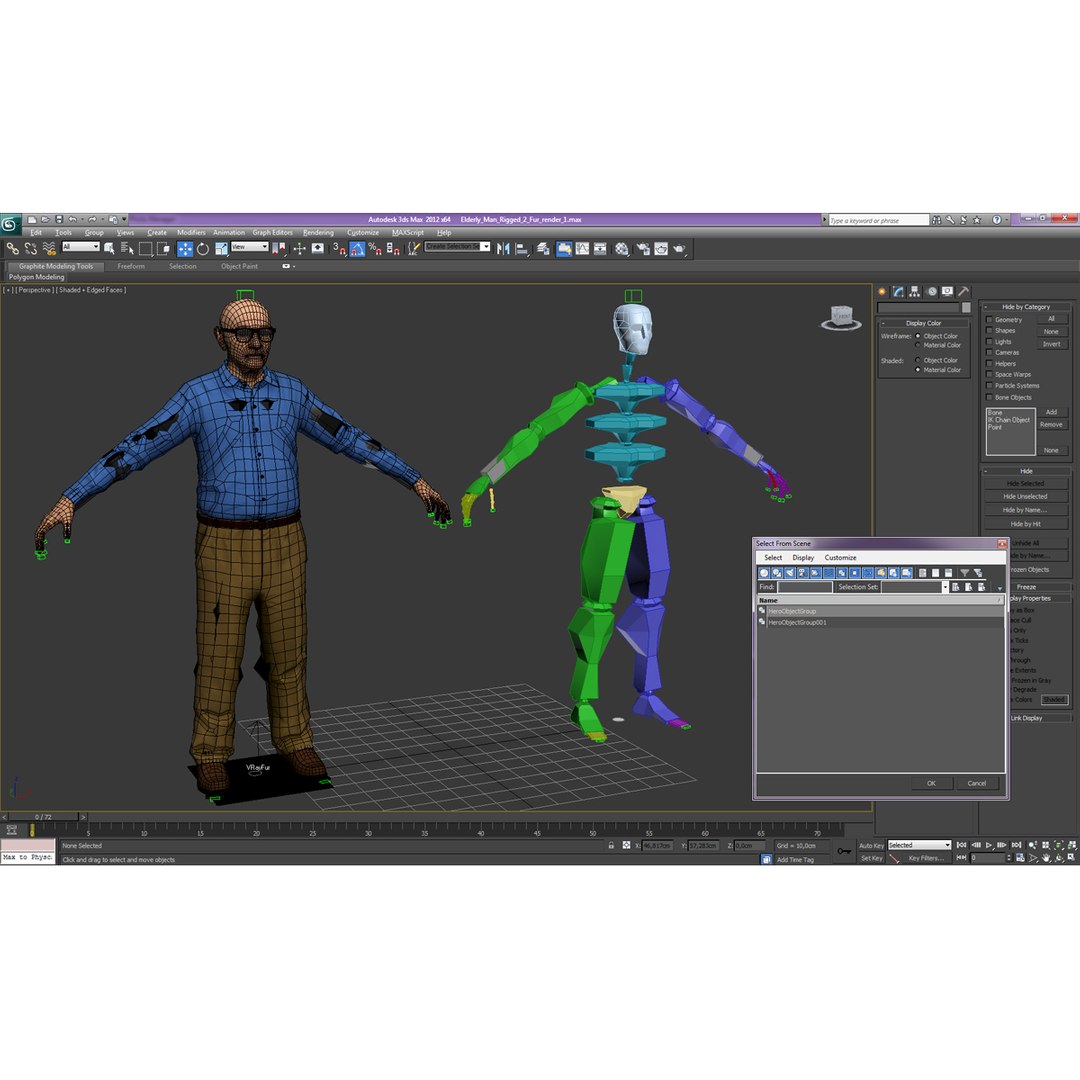The height and width of the screenshot is (1080, 1080).
Task: Open the Material Editor icon
Action: [622, 249]
